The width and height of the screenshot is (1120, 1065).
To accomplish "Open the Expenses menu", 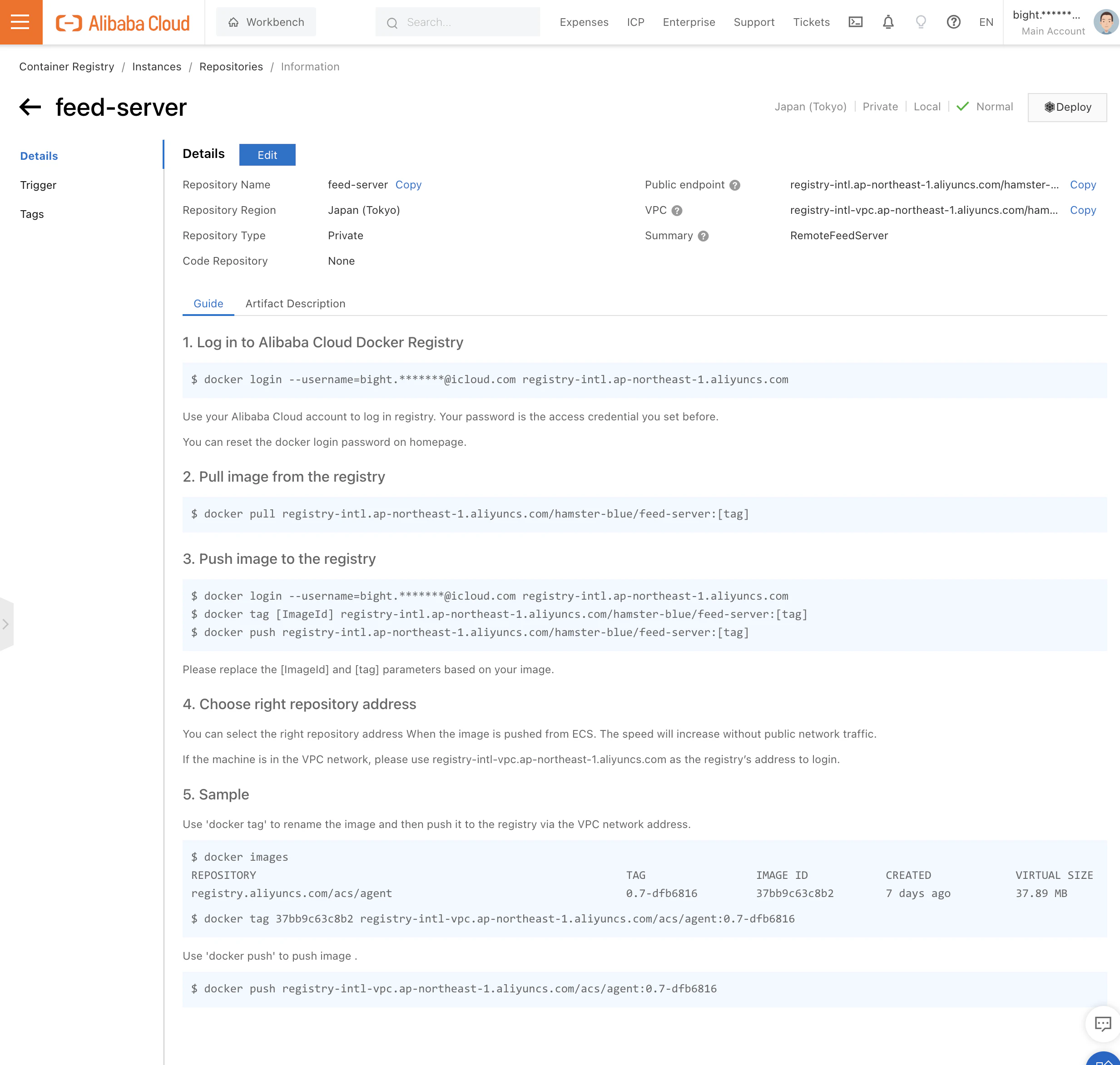I will tap(584, 22).
